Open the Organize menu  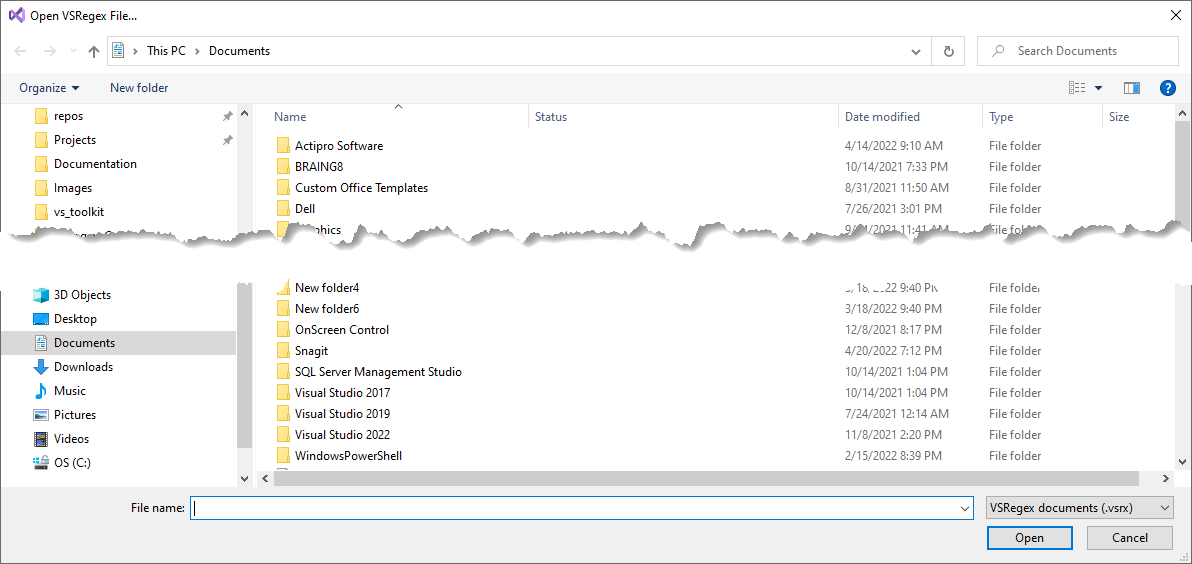click(x=49, y=88)
